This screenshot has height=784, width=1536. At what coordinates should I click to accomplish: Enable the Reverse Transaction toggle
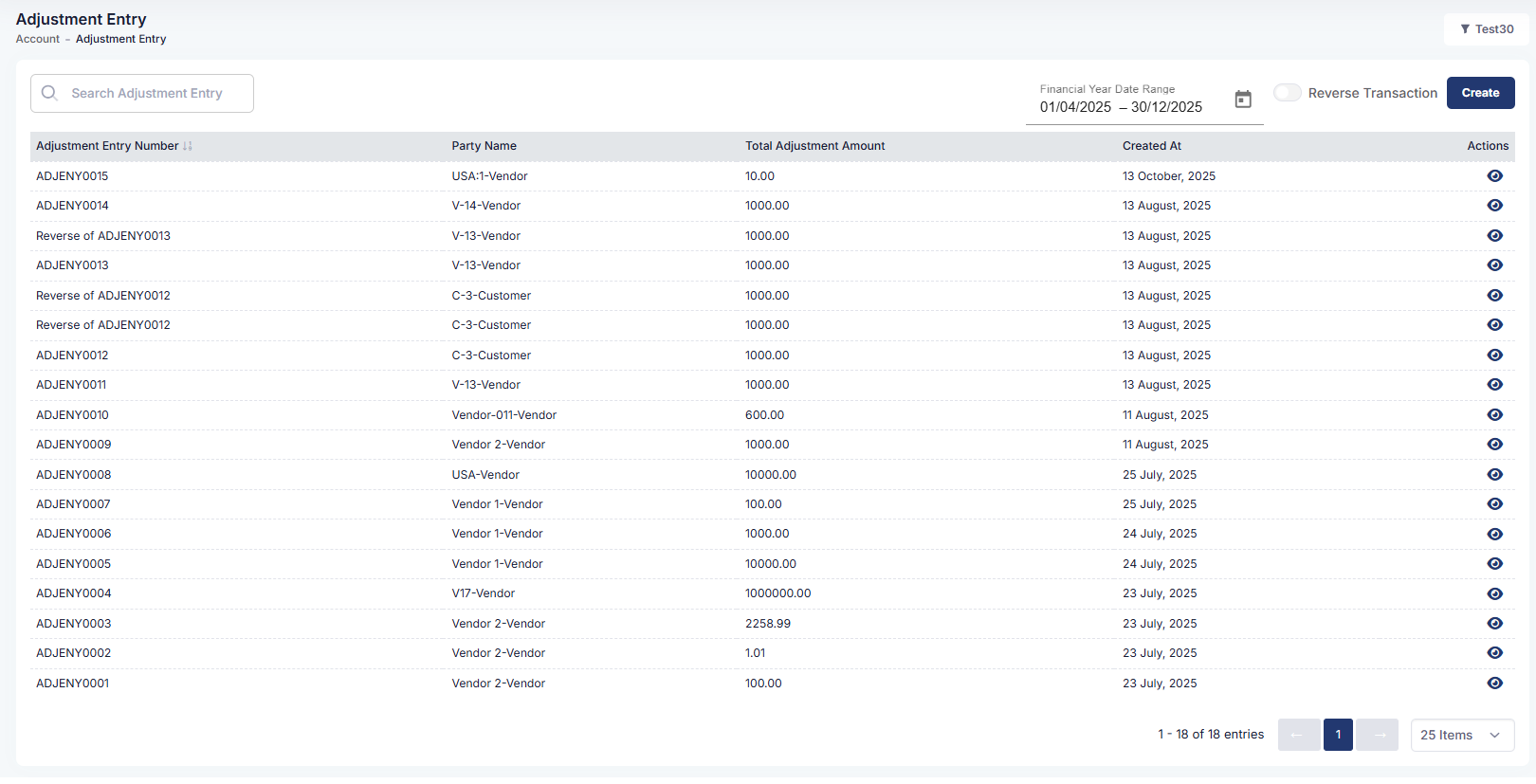coord(1287,93)
